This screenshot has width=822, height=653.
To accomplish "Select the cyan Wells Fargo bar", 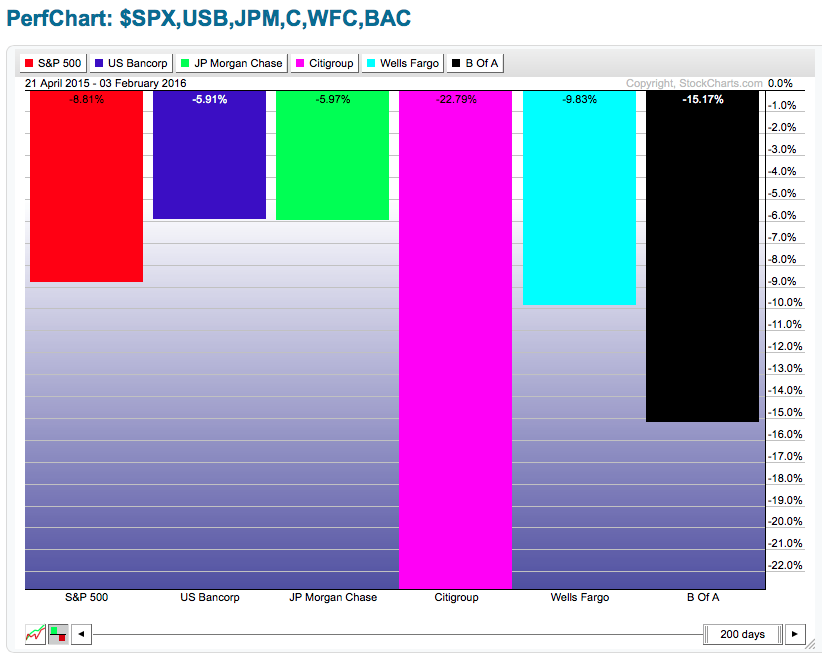I will [579, 198].
